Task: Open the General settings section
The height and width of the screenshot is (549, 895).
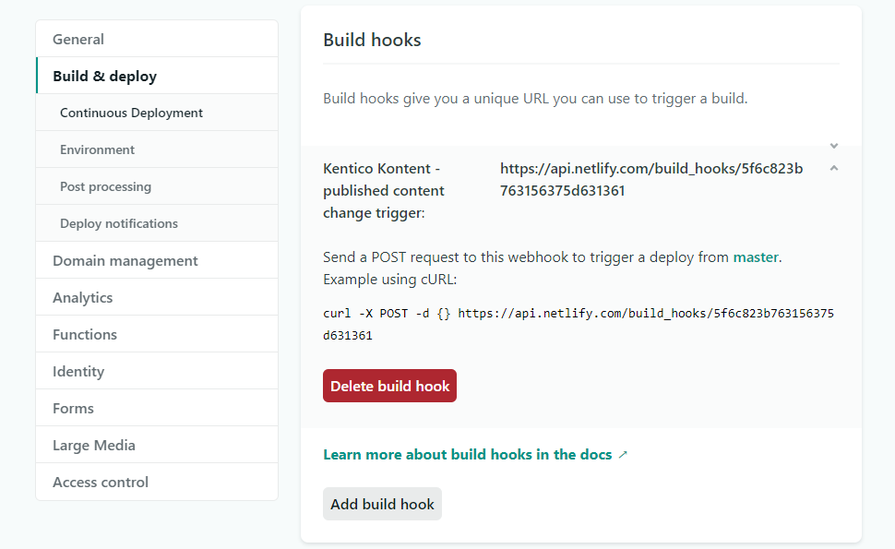Action: (x=78, y=40)
